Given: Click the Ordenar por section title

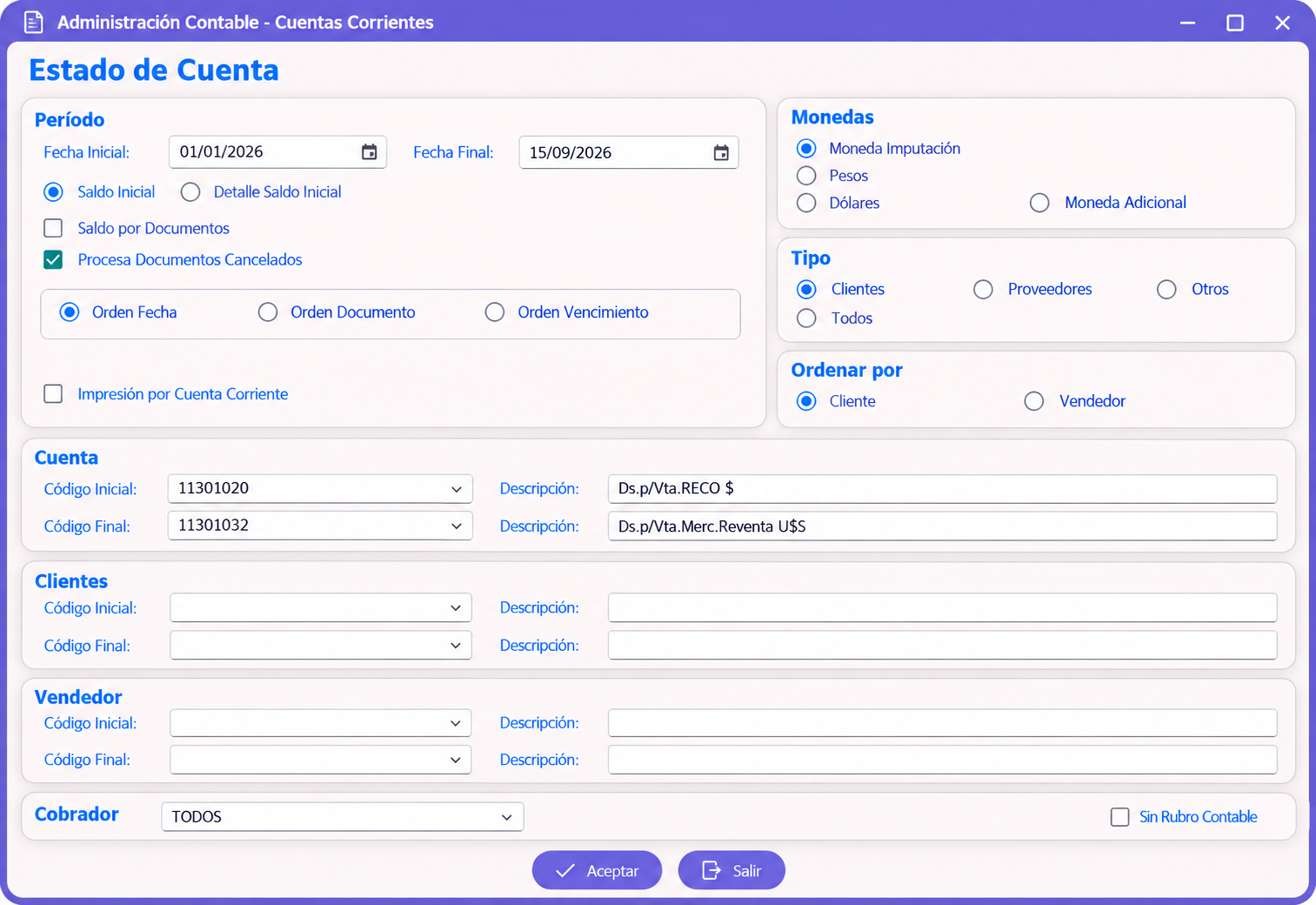Looking at the screenshot, I should [846, 371].
